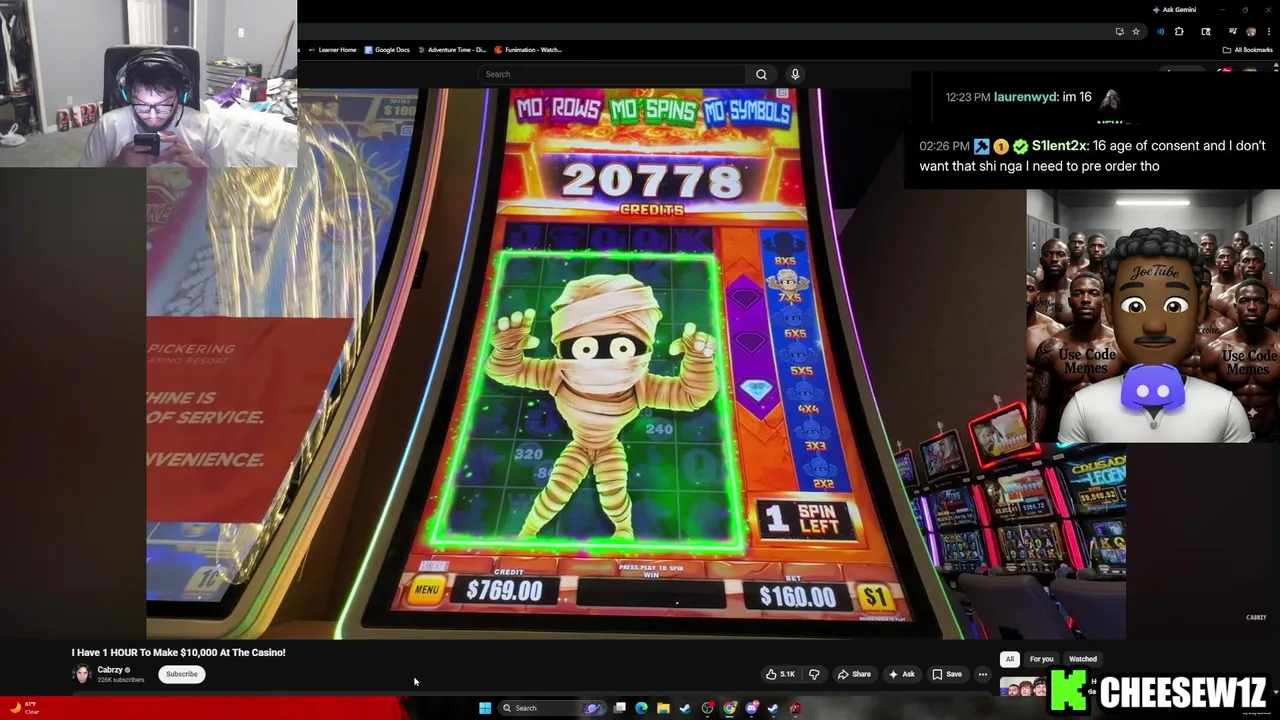The height and width of the screenshot is (720, 1280).
Task: Open the media controls icon in Chrome
Action: click(1232, 31)
